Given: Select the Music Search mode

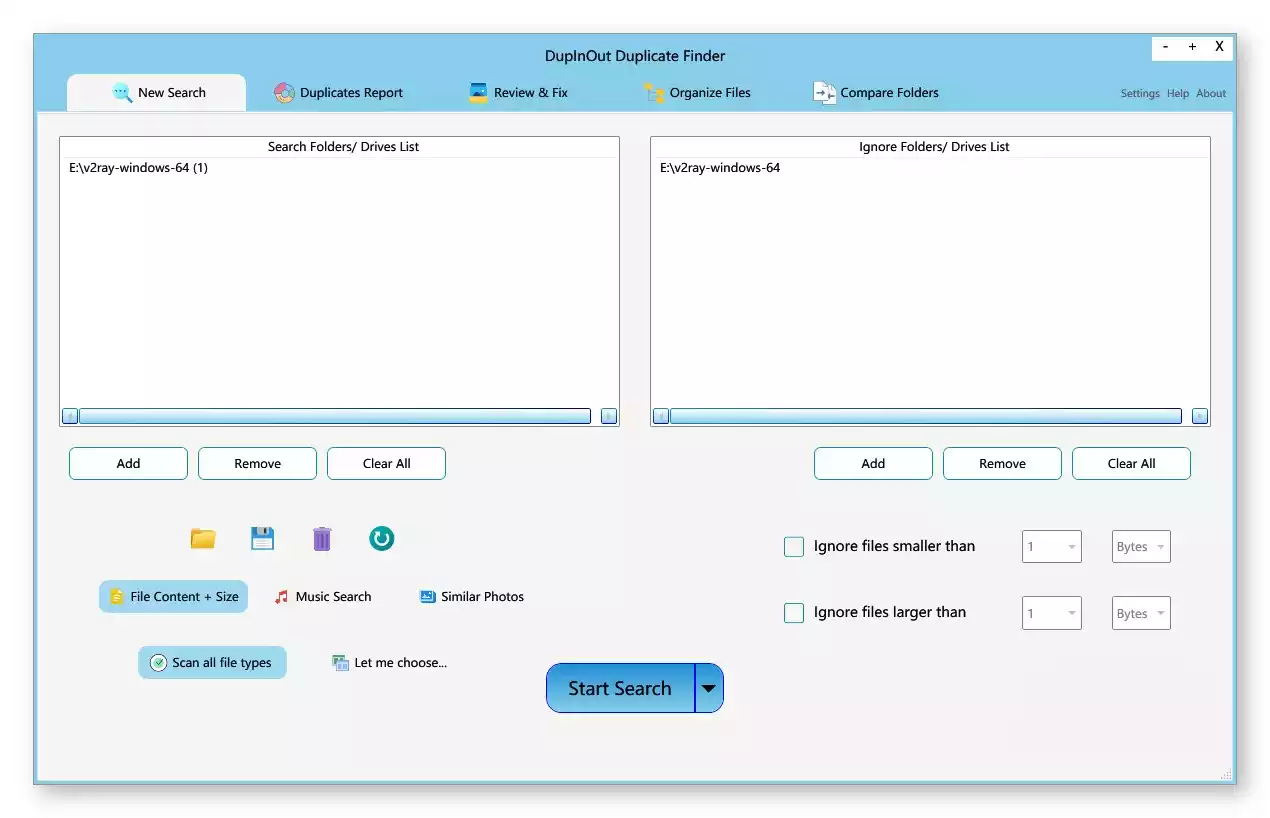Looking at the screenshot, I should coord(323,597).
